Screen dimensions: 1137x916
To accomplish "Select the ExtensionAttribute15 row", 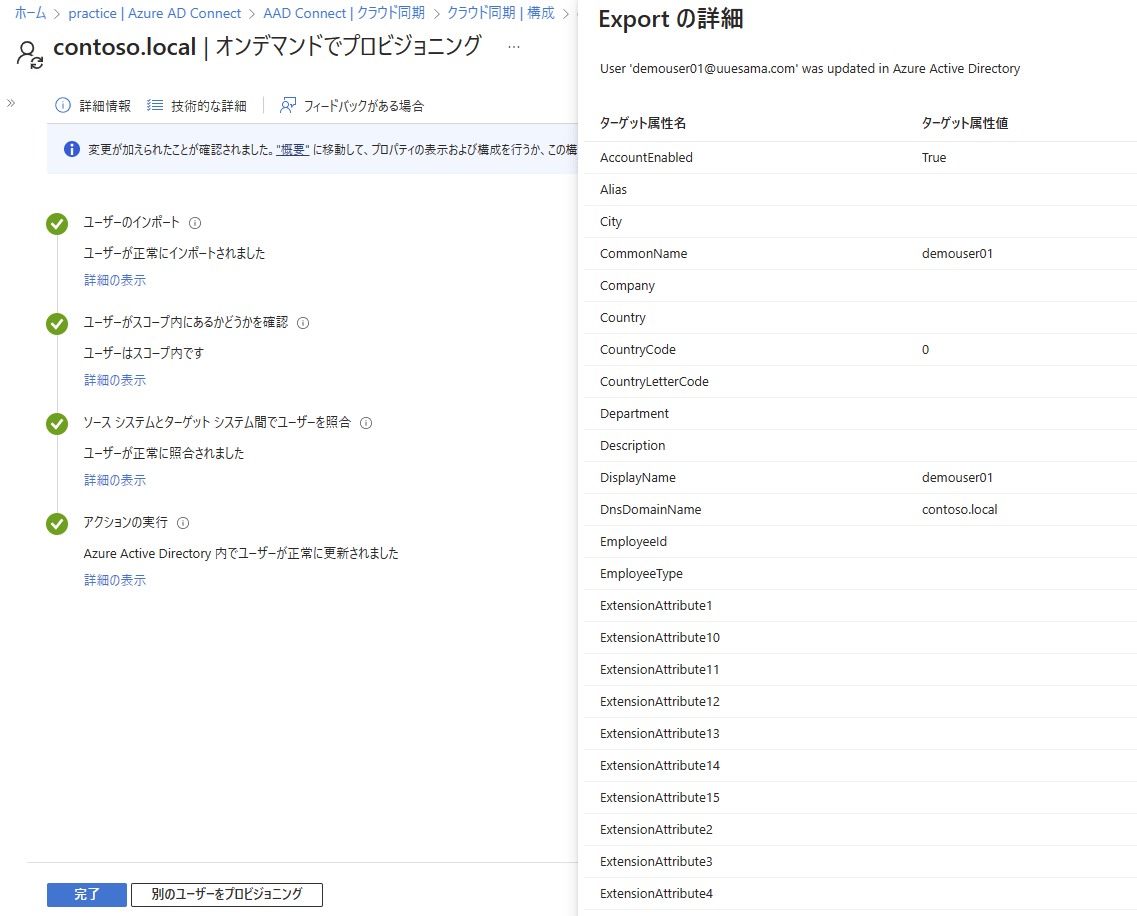I will click(x=860, y=797).
